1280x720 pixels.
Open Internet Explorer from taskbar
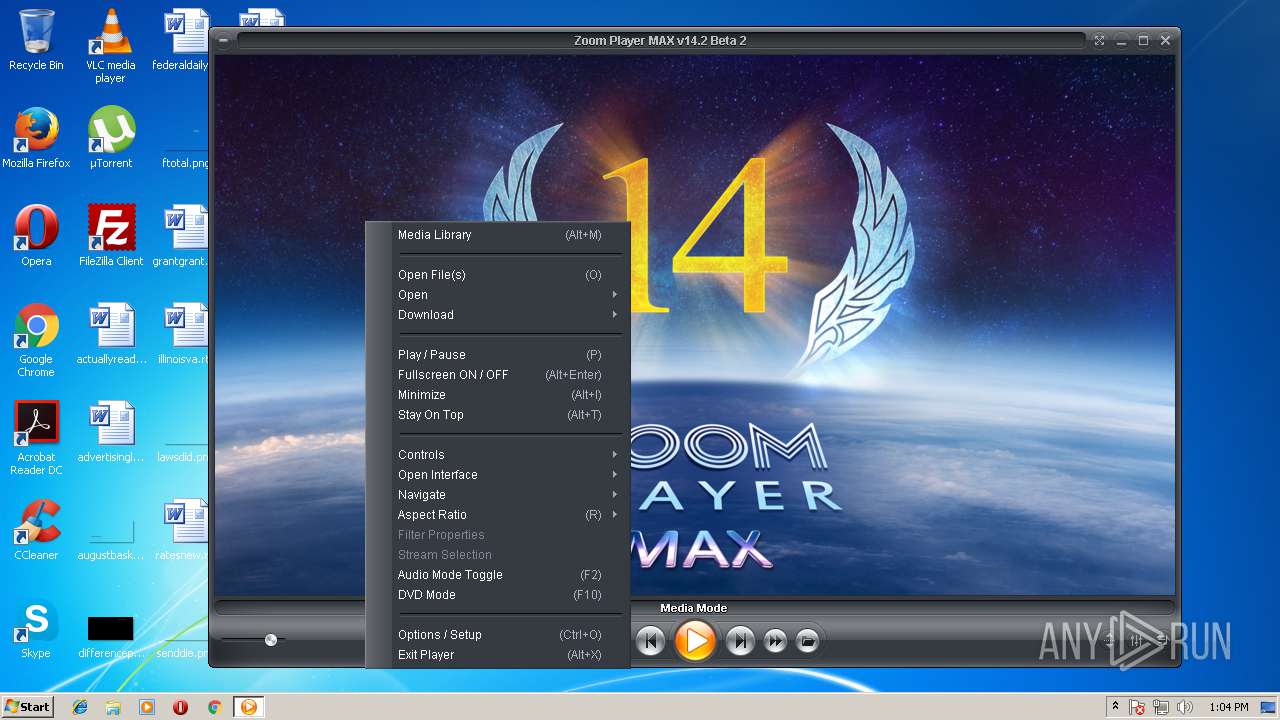[80, 707]
